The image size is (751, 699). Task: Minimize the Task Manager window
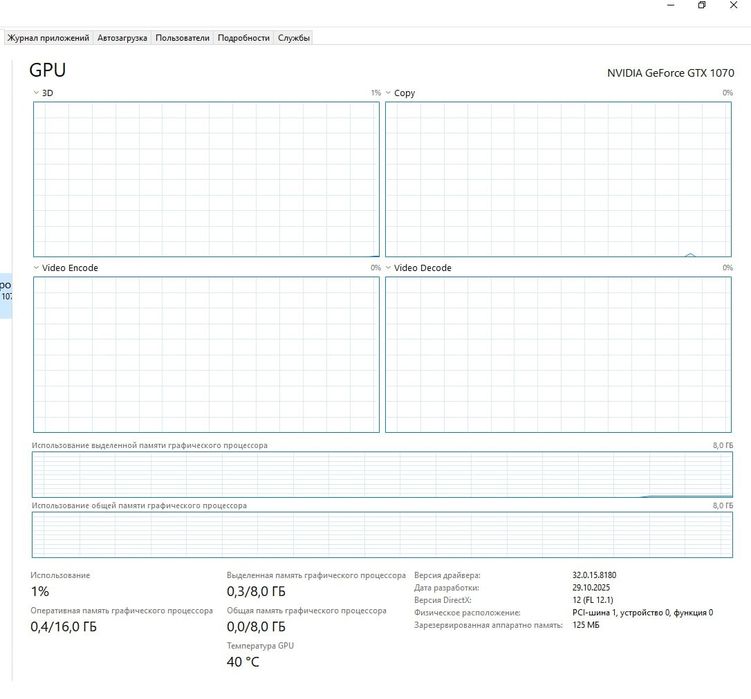(x=671, y=5)
